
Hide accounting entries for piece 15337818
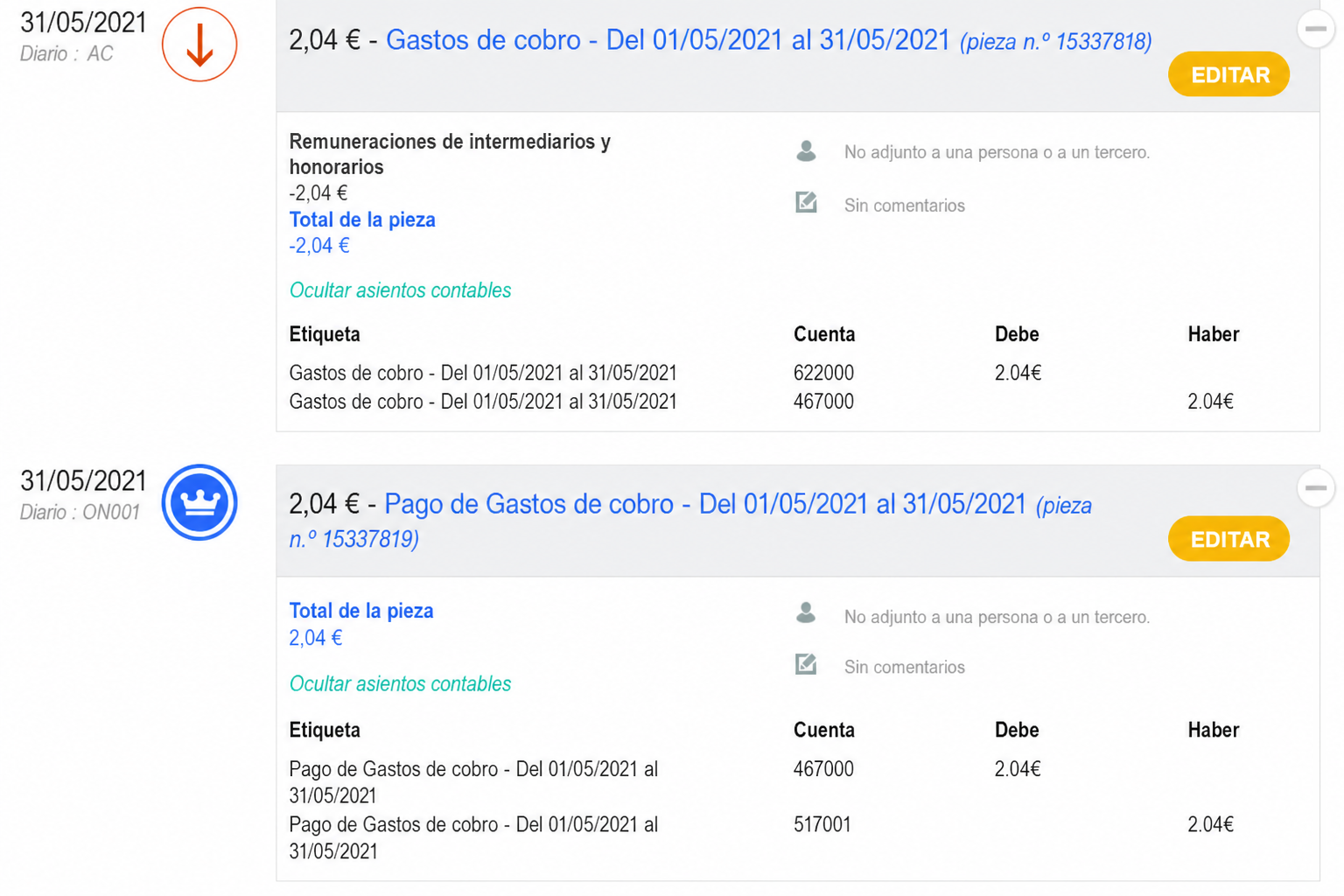pyautogui.click(x=400, y=290)
